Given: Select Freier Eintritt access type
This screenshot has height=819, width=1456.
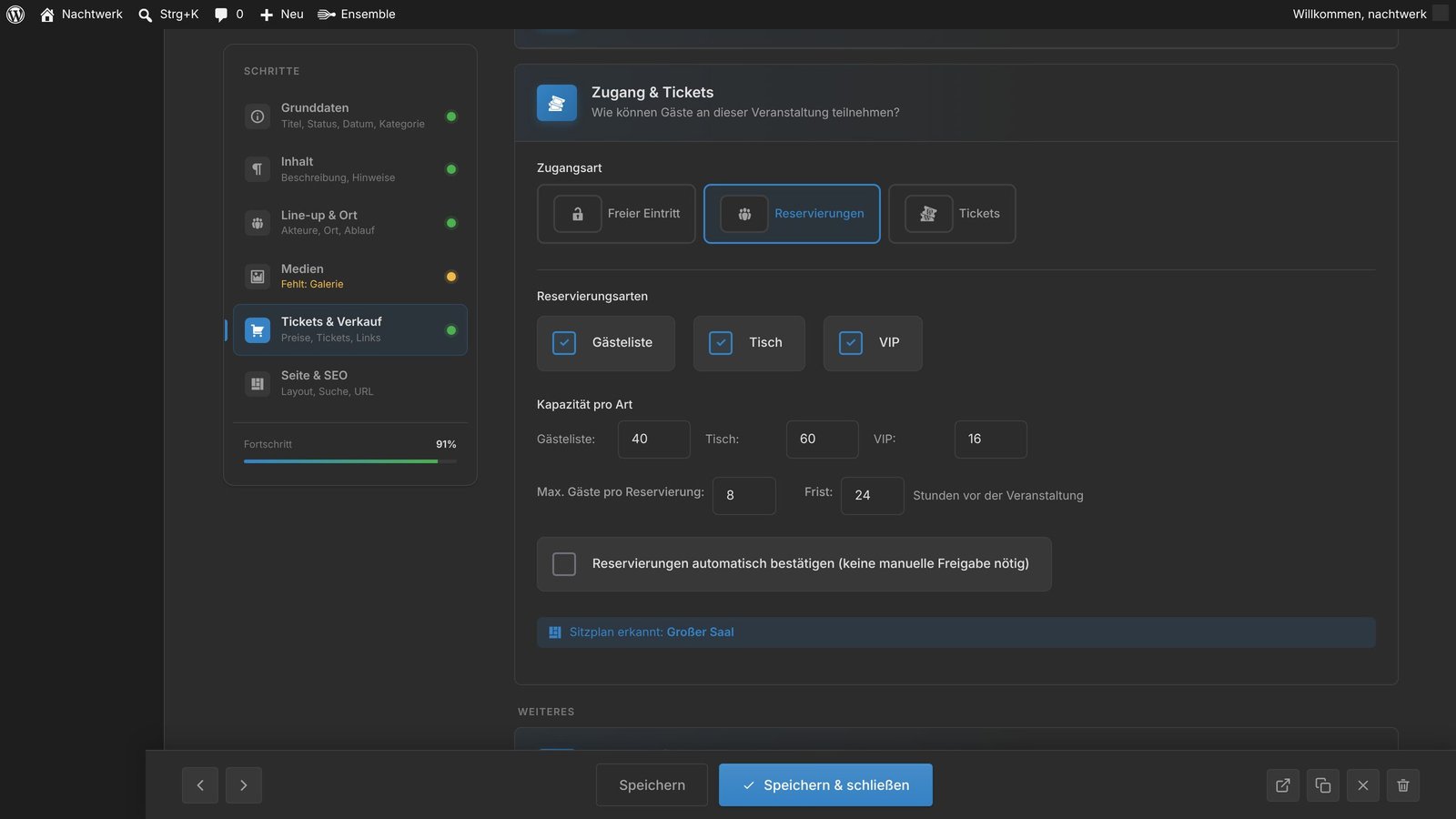Looking at the screenshot, I should 616,214.
